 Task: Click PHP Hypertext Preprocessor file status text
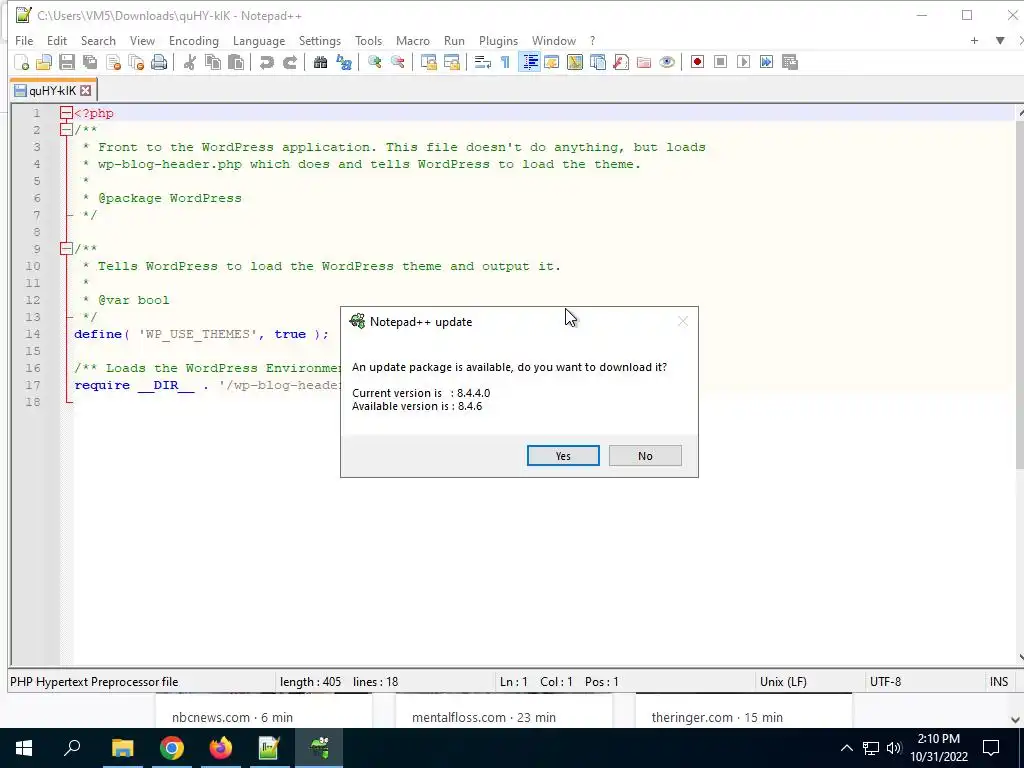coord(94,682)
